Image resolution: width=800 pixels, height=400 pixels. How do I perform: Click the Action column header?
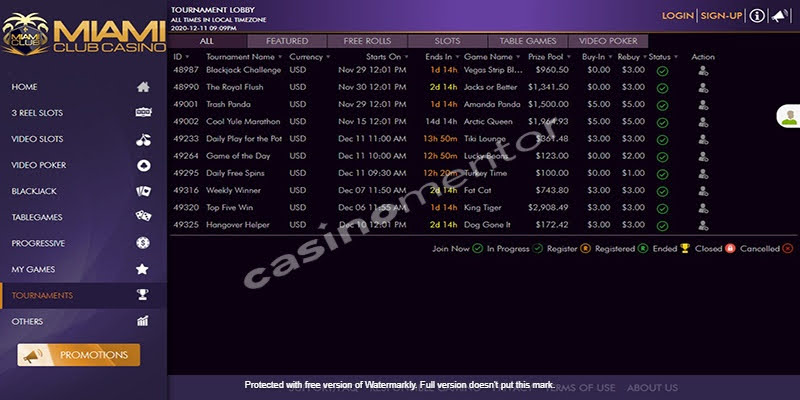(x=703, y=57)
